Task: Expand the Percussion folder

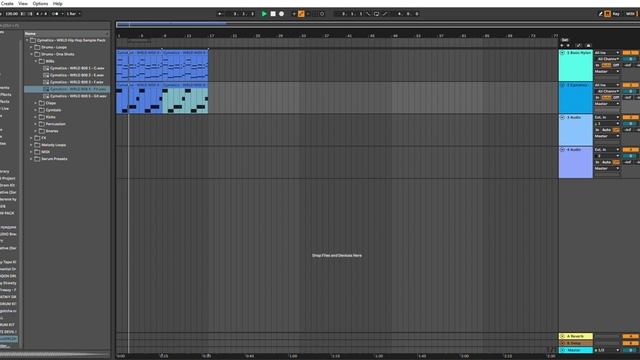Action: (x=36, y=124)
